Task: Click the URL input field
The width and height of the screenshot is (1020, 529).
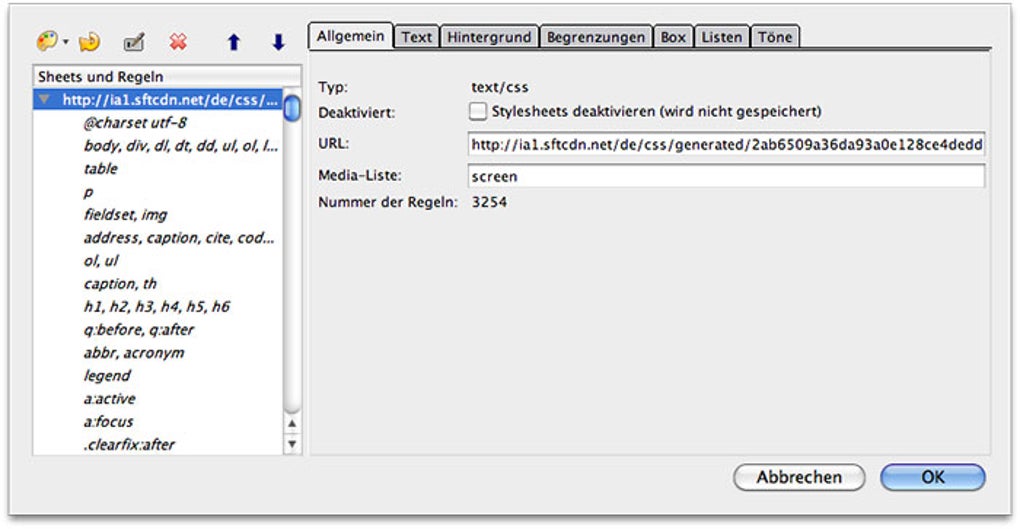Action: pyautogui.click(x=726, y=144)
